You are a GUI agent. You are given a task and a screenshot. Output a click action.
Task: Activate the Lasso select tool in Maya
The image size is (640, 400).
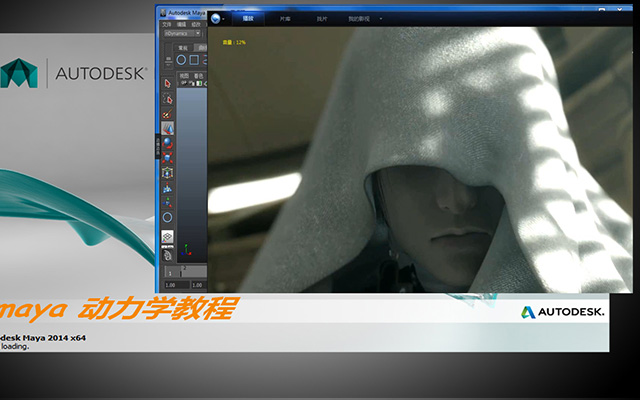point(167,98)
